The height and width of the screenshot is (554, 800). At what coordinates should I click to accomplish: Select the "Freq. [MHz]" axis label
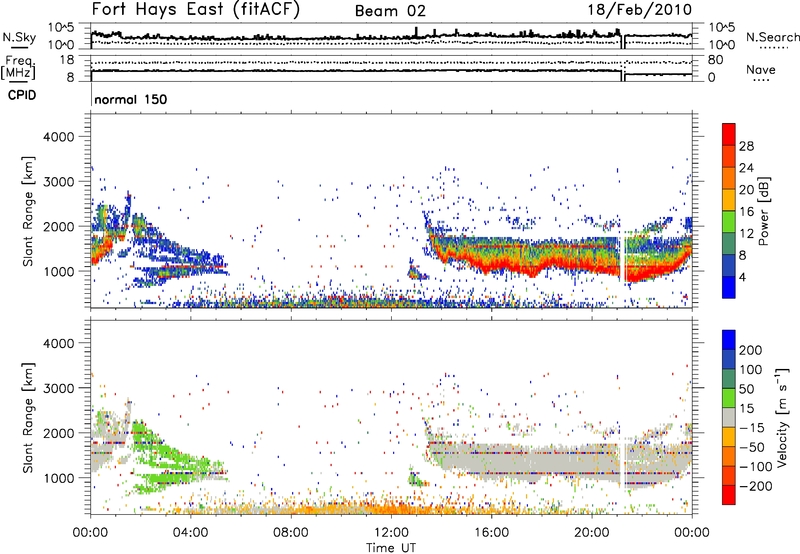coord(18,67)
